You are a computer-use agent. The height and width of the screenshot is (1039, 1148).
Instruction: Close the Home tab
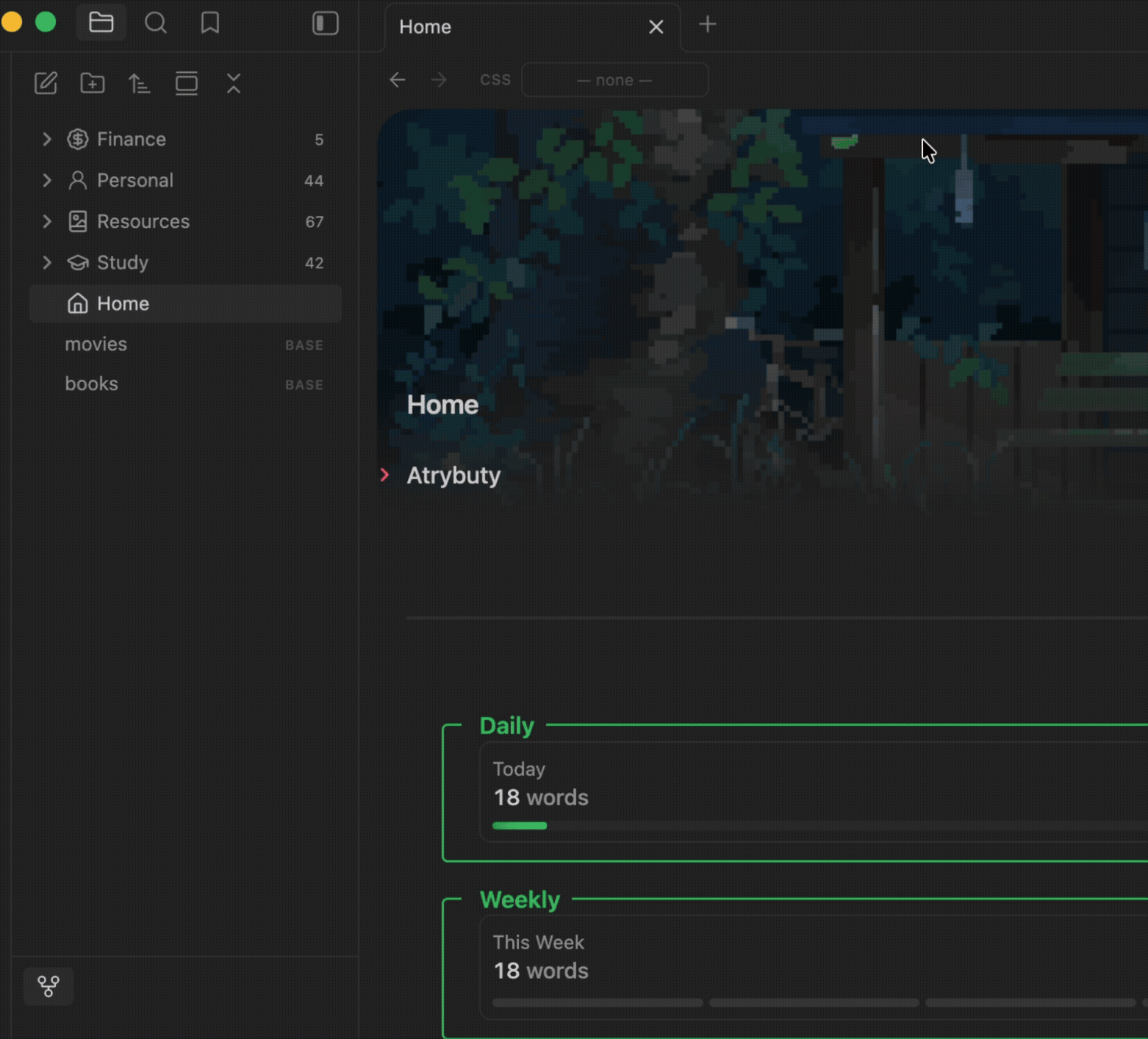656,27
